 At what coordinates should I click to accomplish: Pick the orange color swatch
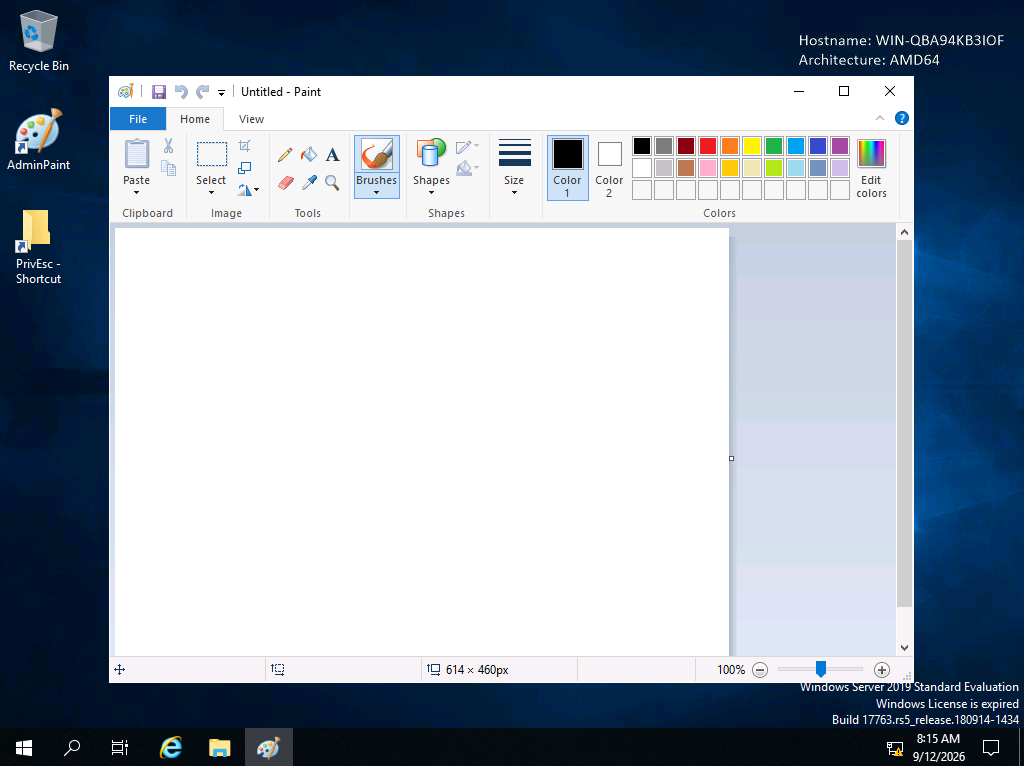pyautogui.click(x=730, y=146)
